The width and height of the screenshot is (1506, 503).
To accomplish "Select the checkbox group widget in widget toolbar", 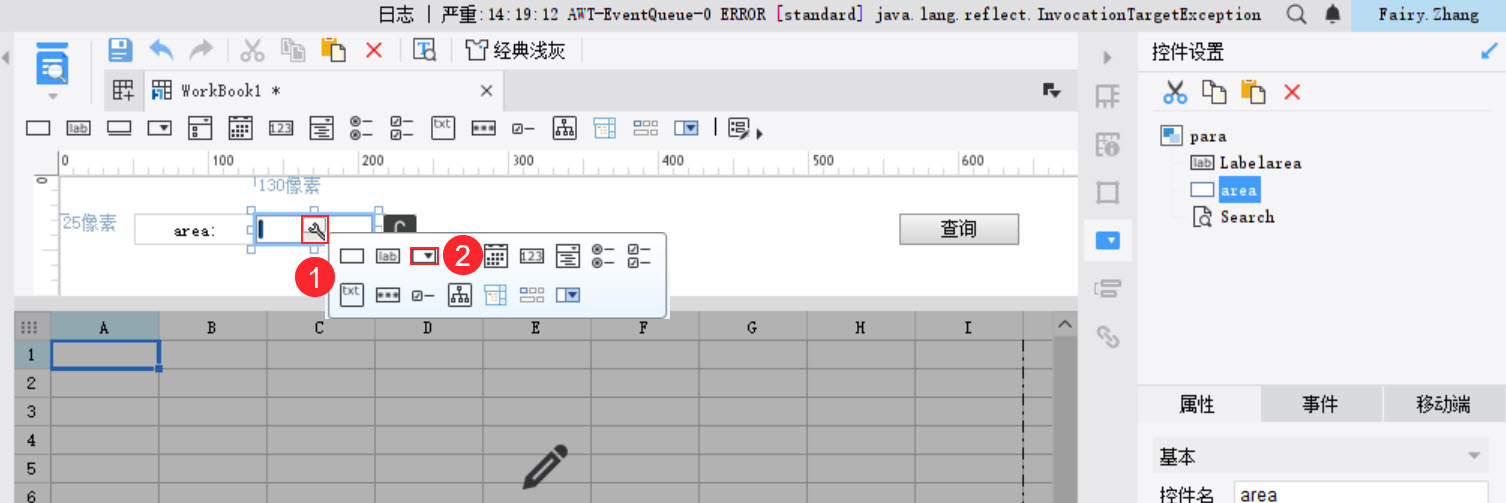I will click(401, 127).
